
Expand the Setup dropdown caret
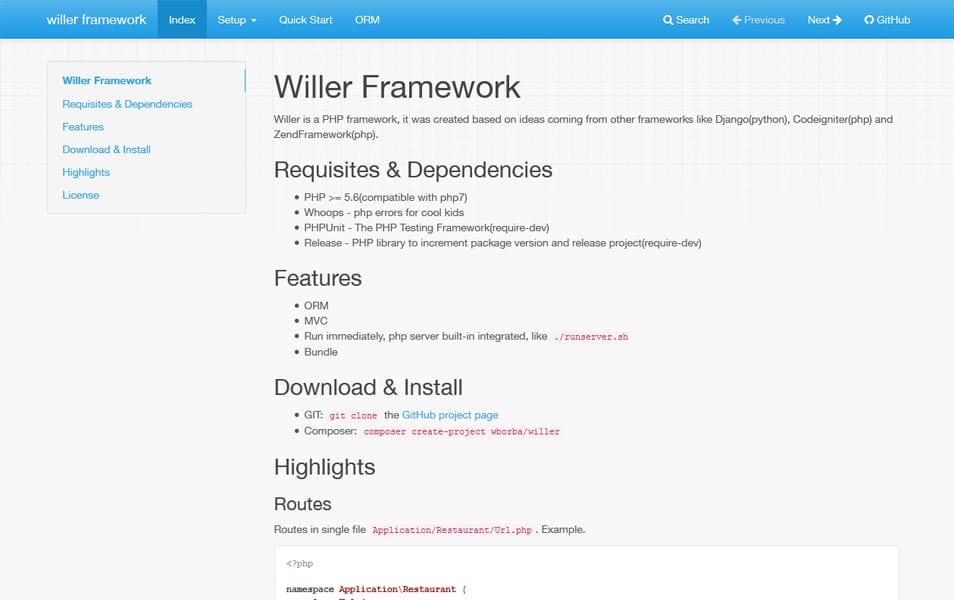(254, 21)
